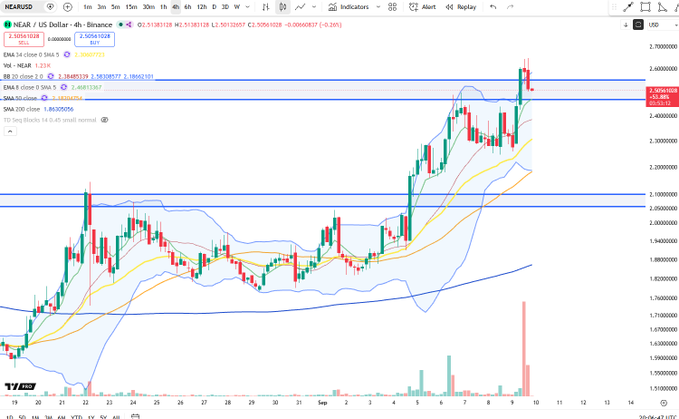This screenshot has width=679, height=419.
Task: Select the 5D date range
Action: [x=22, y=417]
